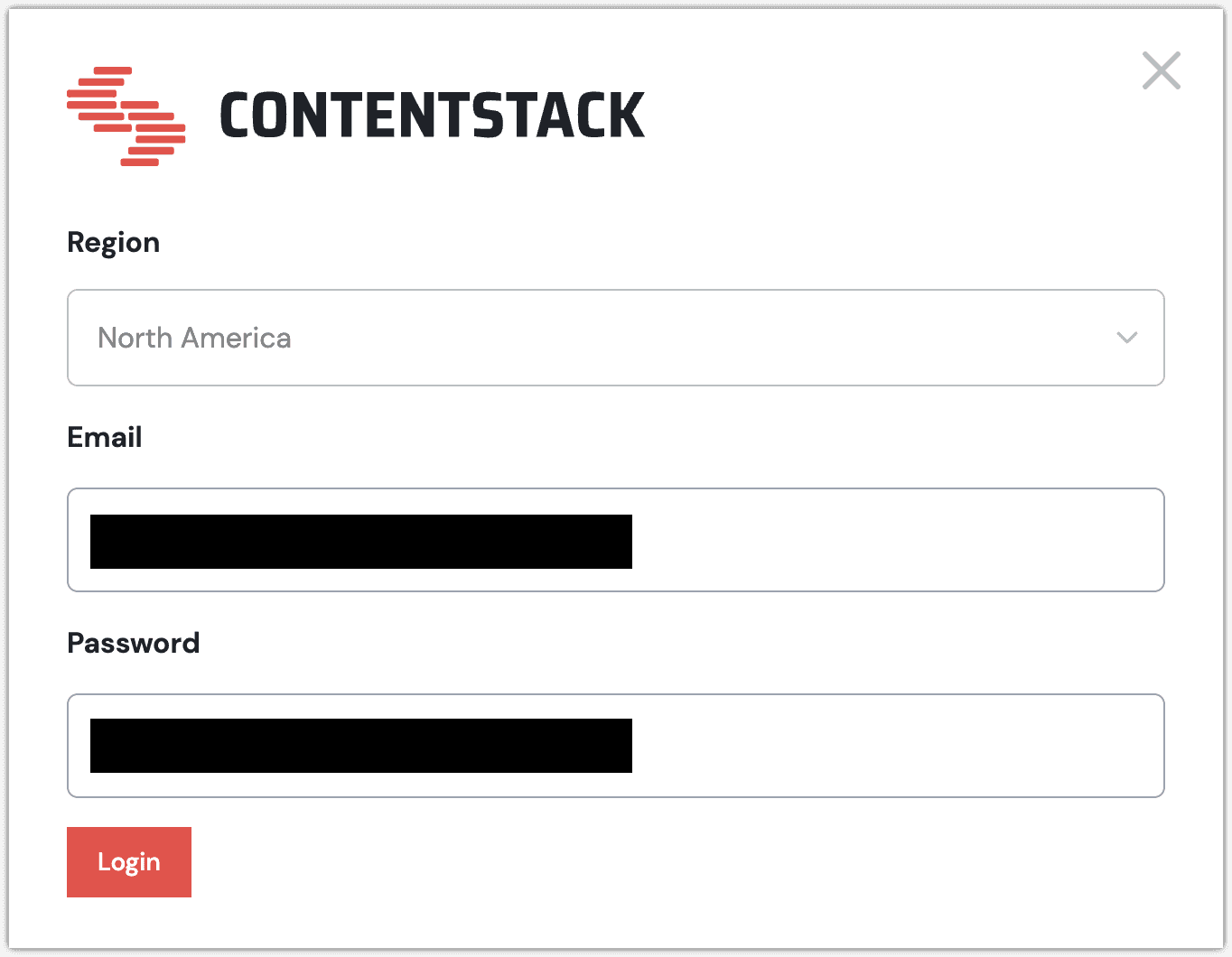This screenshot has height=957, width=1232.
Task: Click the Region section heading
Action: pyautogui.click(x=113, y=242)
